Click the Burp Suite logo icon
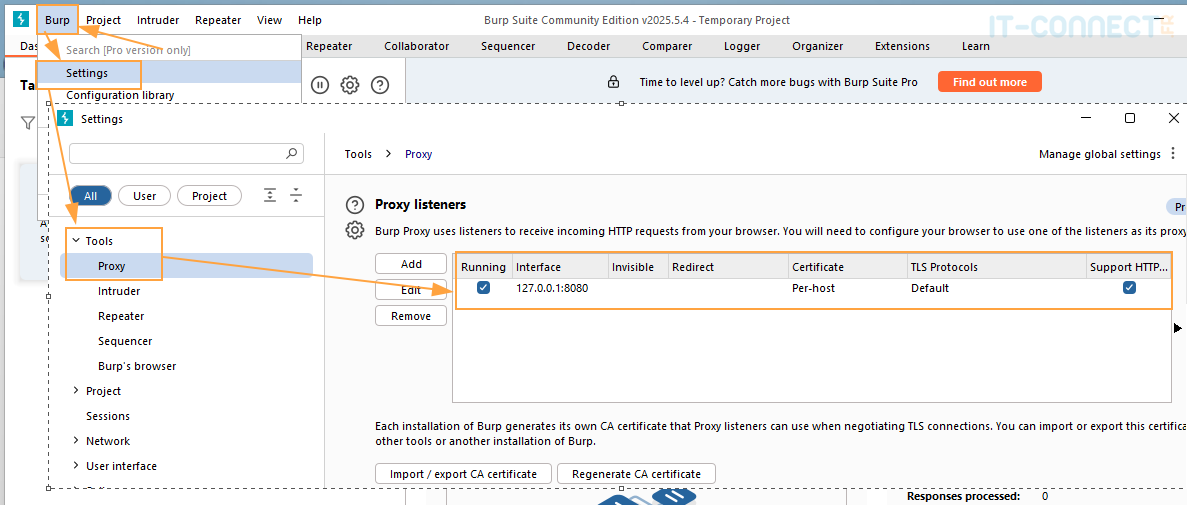 (20, 20)
